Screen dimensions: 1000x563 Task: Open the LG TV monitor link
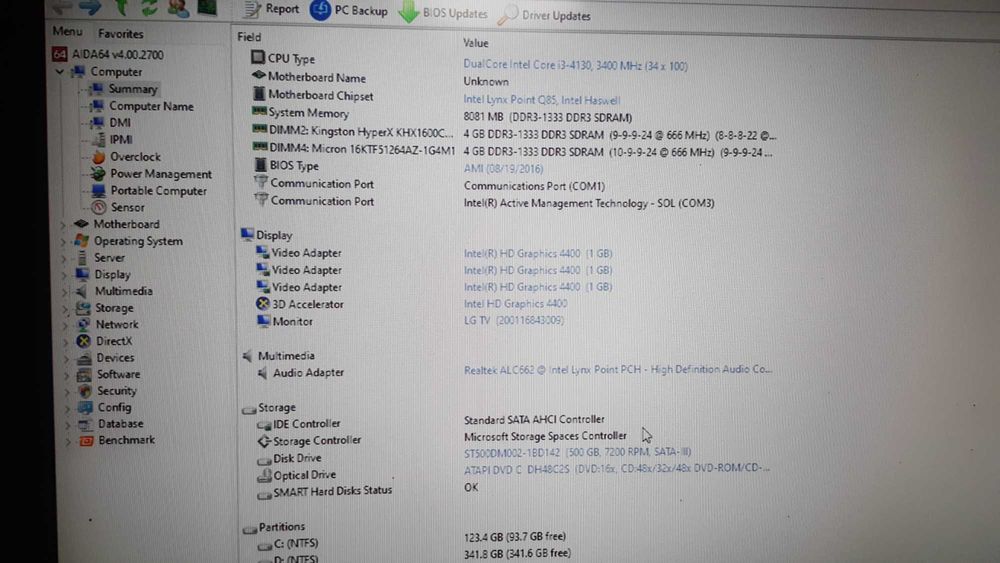pyautogui.click(x=514, y=320)
